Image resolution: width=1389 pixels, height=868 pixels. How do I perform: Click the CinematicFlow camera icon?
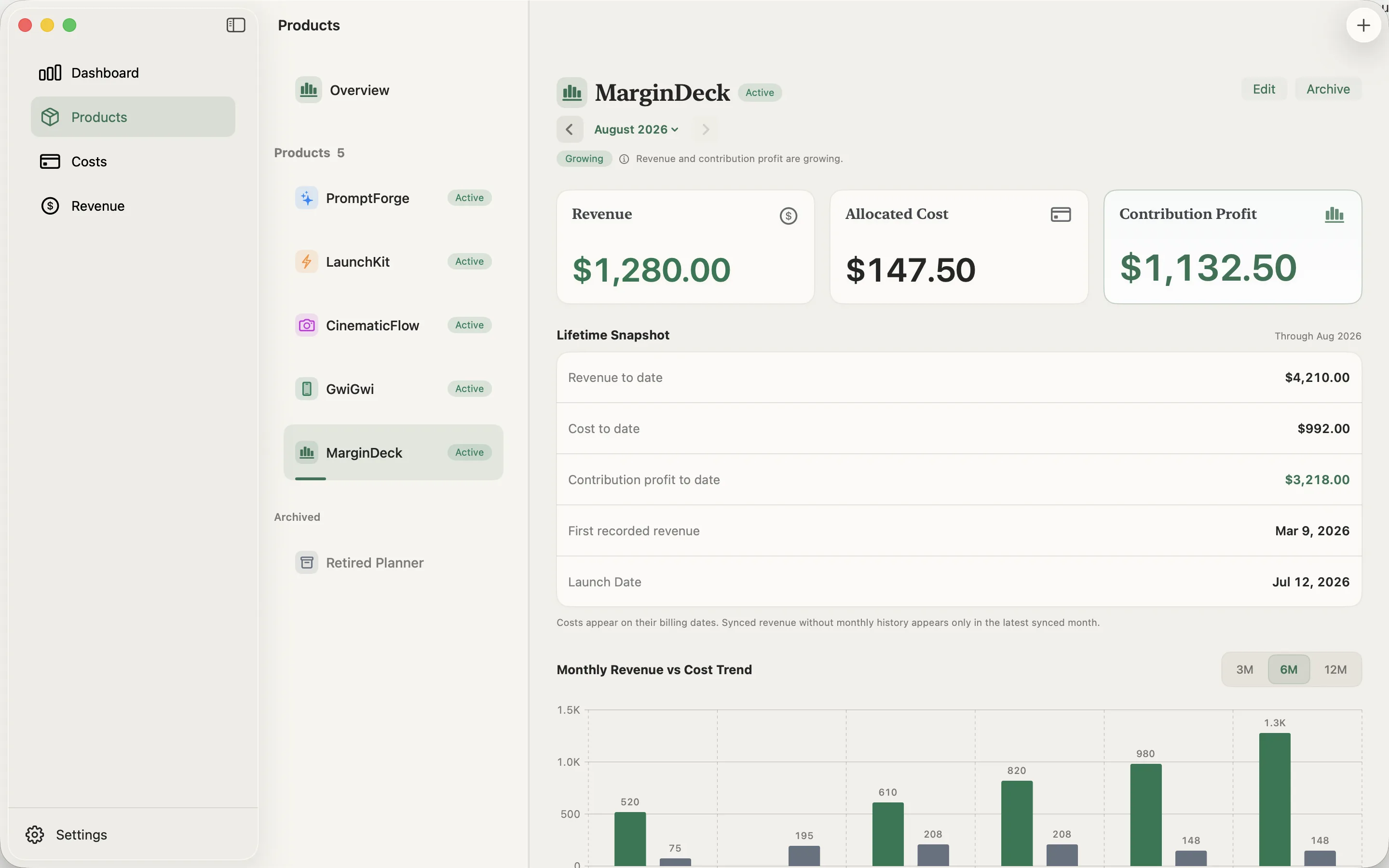pyautogui.click(x=307, y=325)
